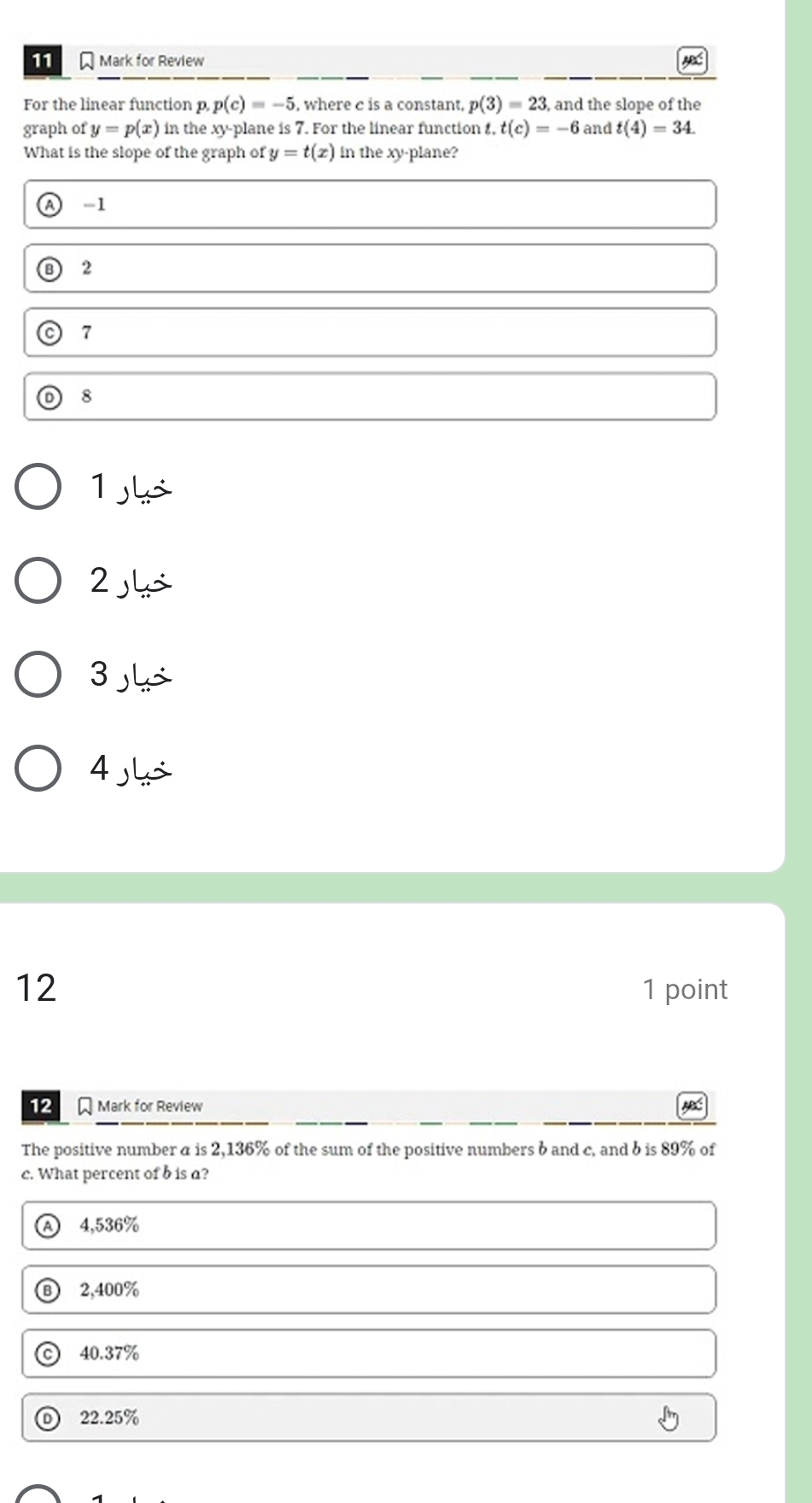Choose answer box 4,536%
Screen dimensions: 812x1503
pos(369,1225)
